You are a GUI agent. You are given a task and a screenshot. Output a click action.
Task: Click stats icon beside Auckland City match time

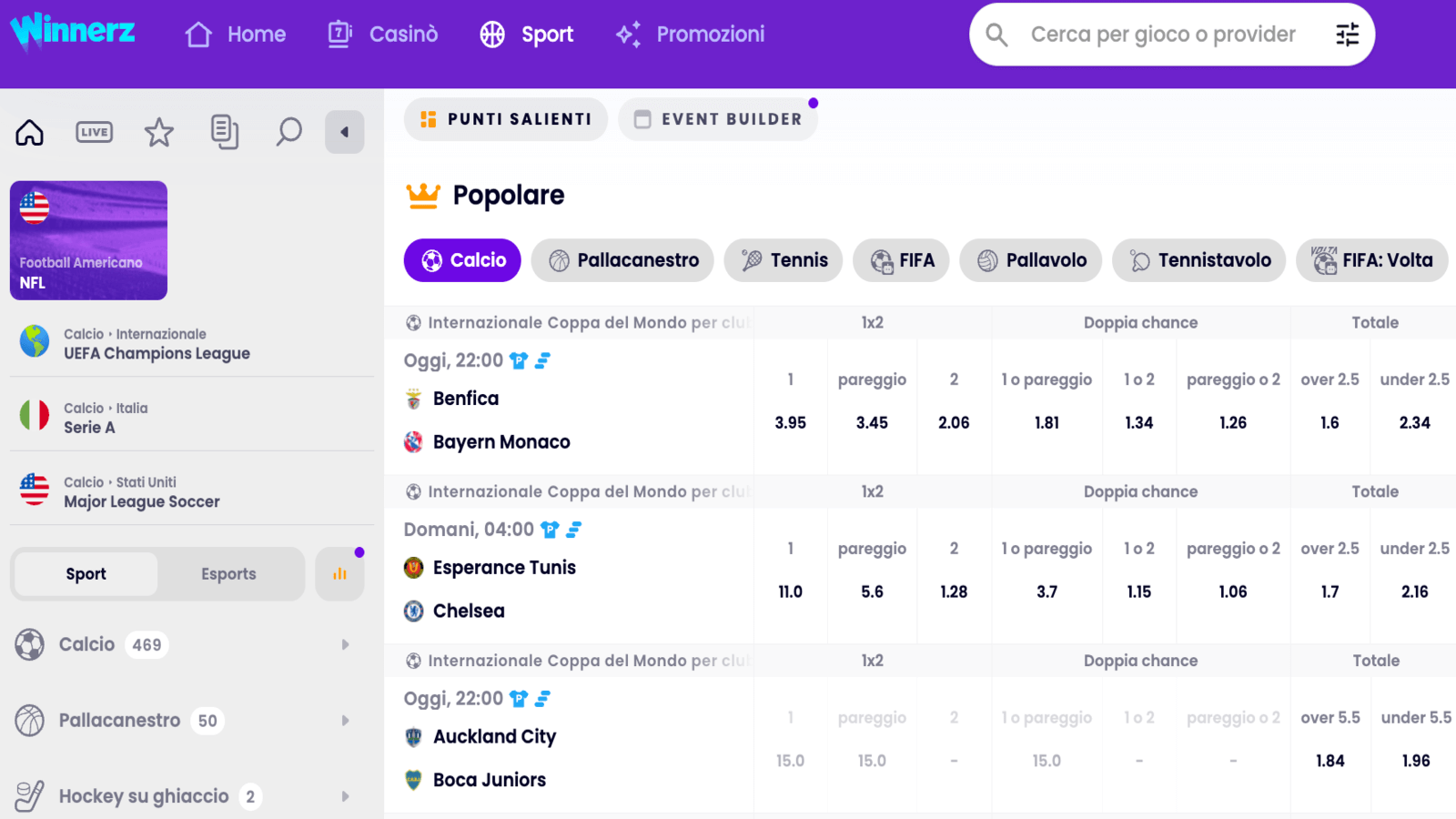point(542,699)
